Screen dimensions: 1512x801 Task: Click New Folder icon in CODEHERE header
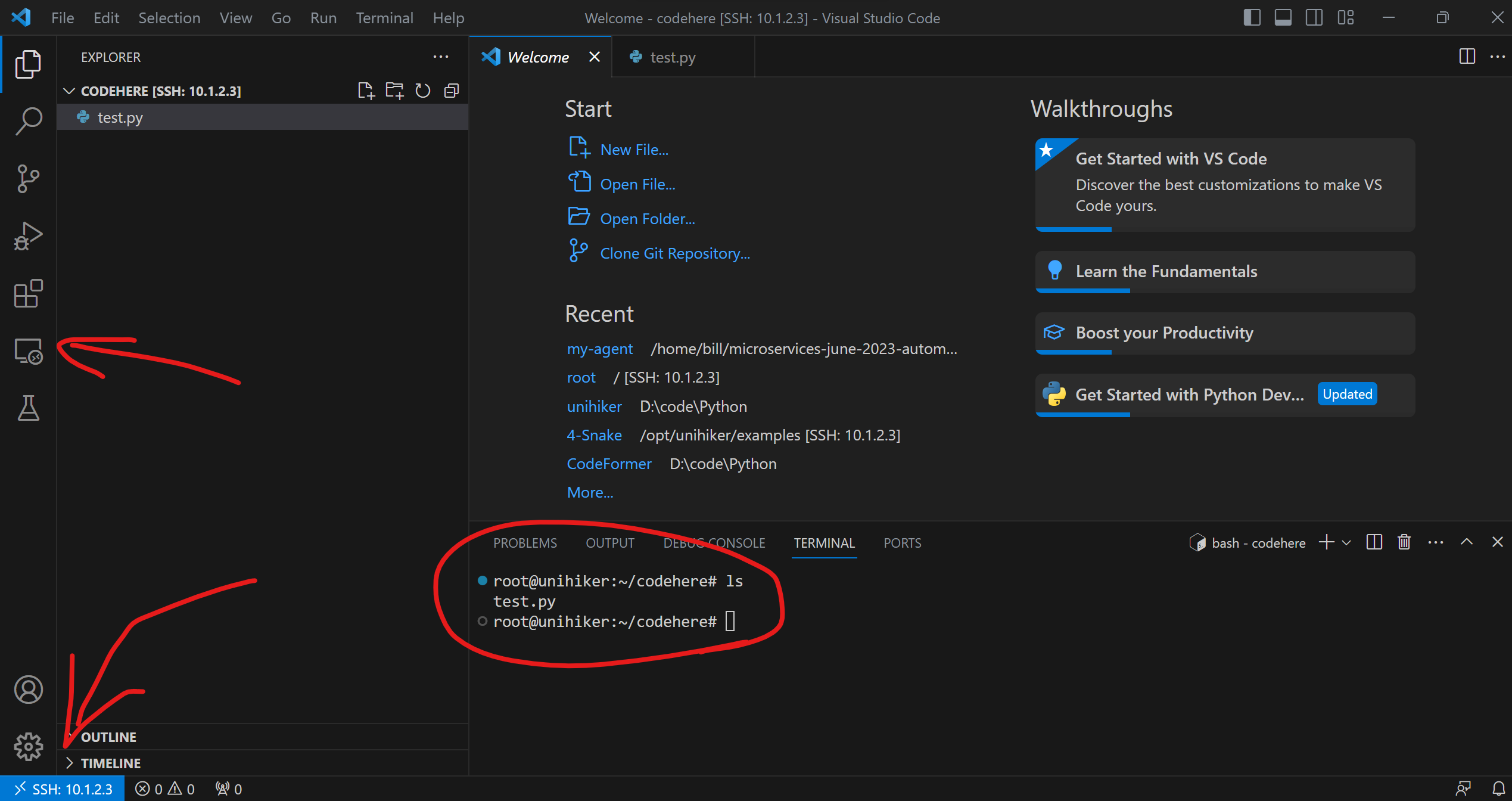[x=394, y=91]
